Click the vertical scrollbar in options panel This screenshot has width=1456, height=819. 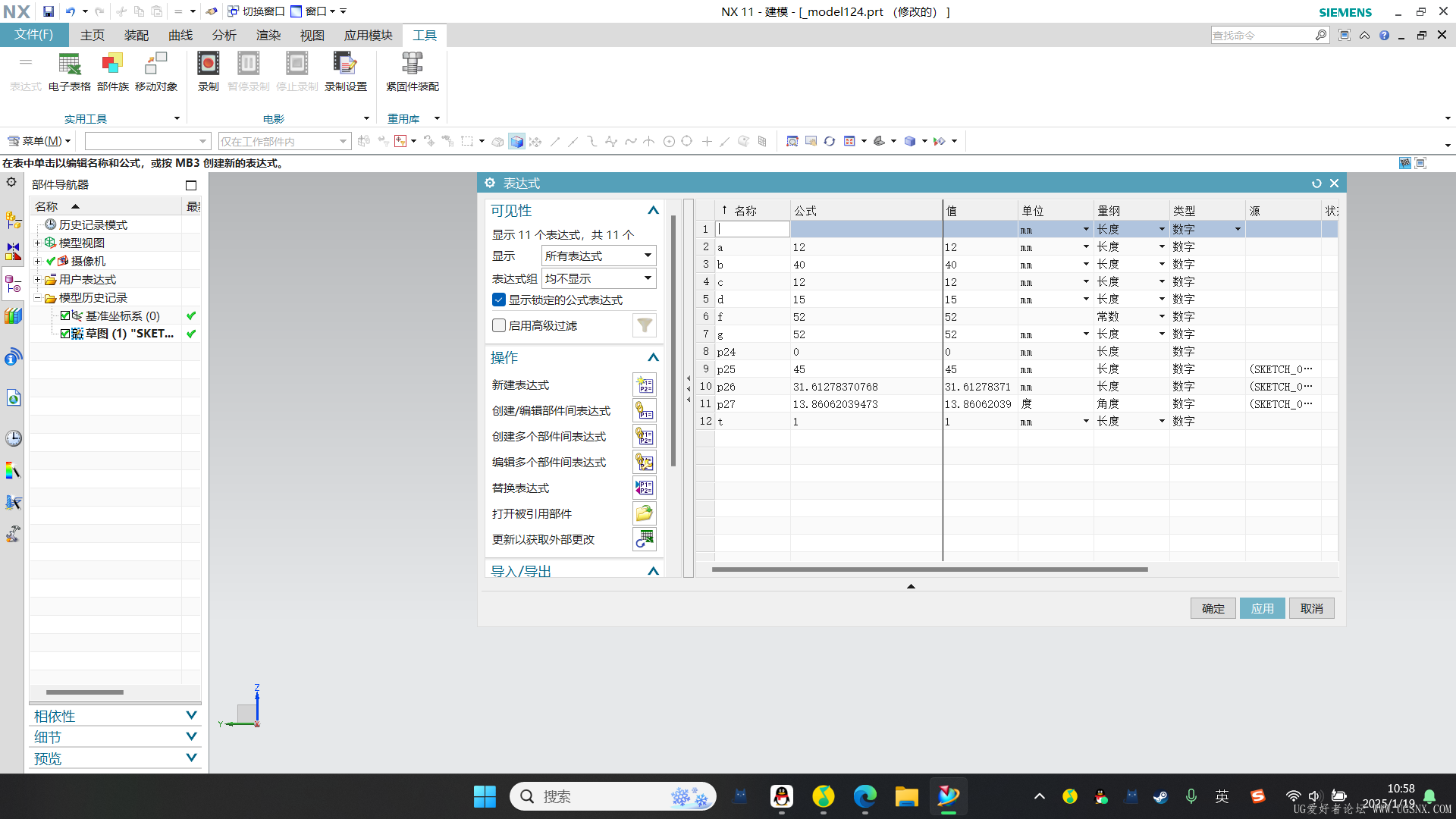(673, 341)
